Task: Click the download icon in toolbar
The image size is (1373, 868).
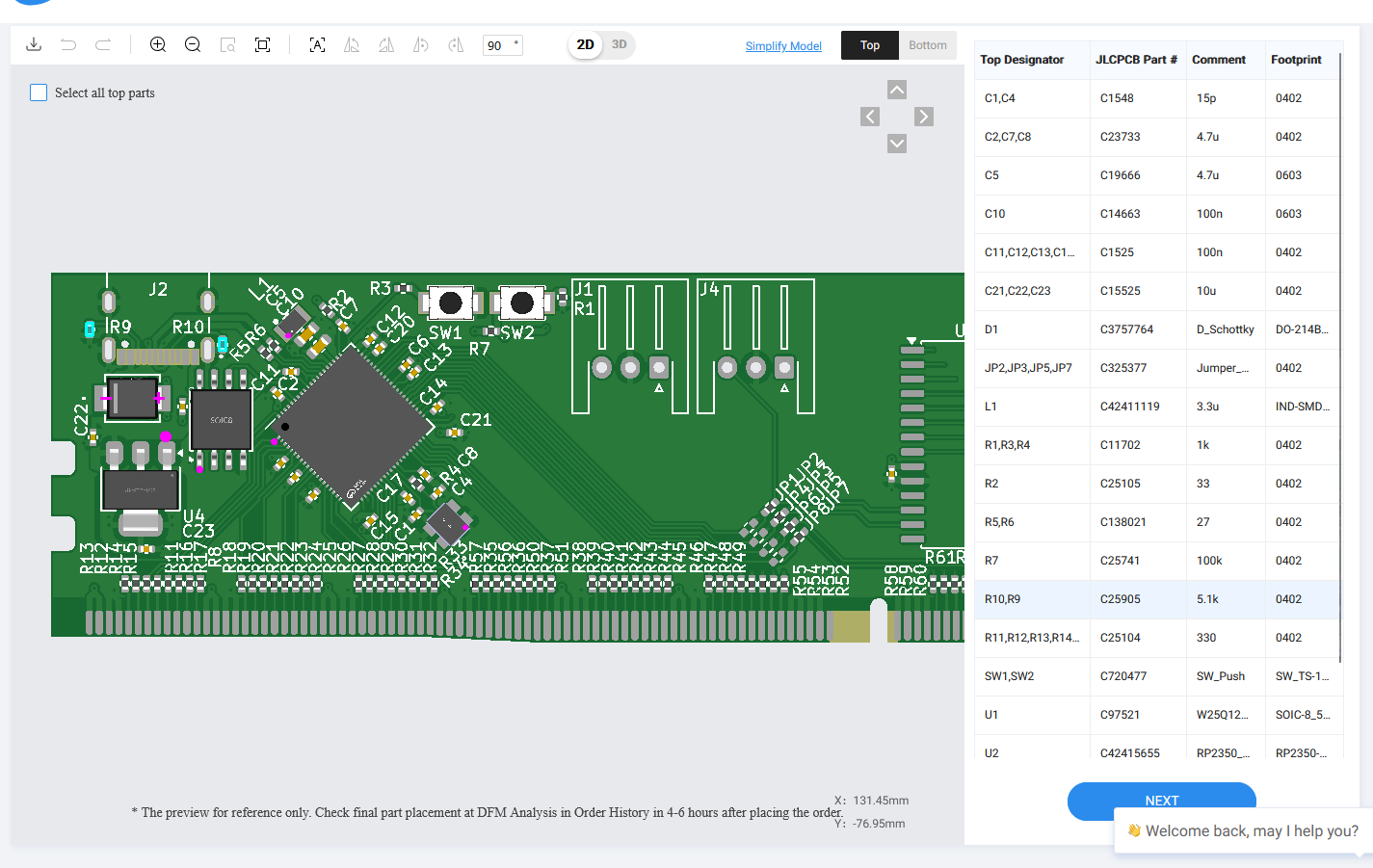Action: pyautogui.click(x=34, y=44)
